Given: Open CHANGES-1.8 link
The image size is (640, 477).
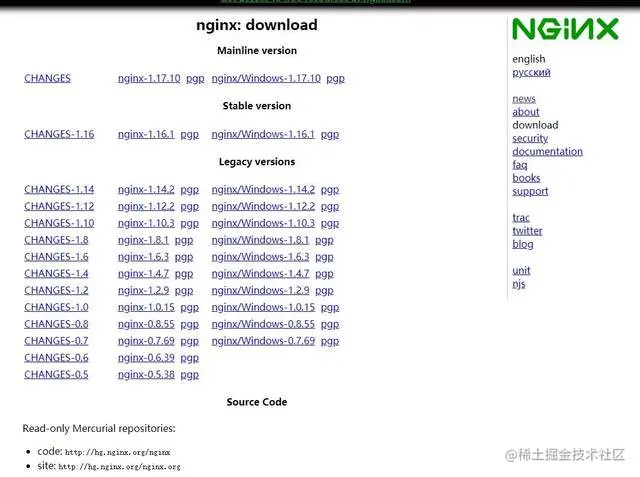Looking at the screenshot, I should coord(56,240).
